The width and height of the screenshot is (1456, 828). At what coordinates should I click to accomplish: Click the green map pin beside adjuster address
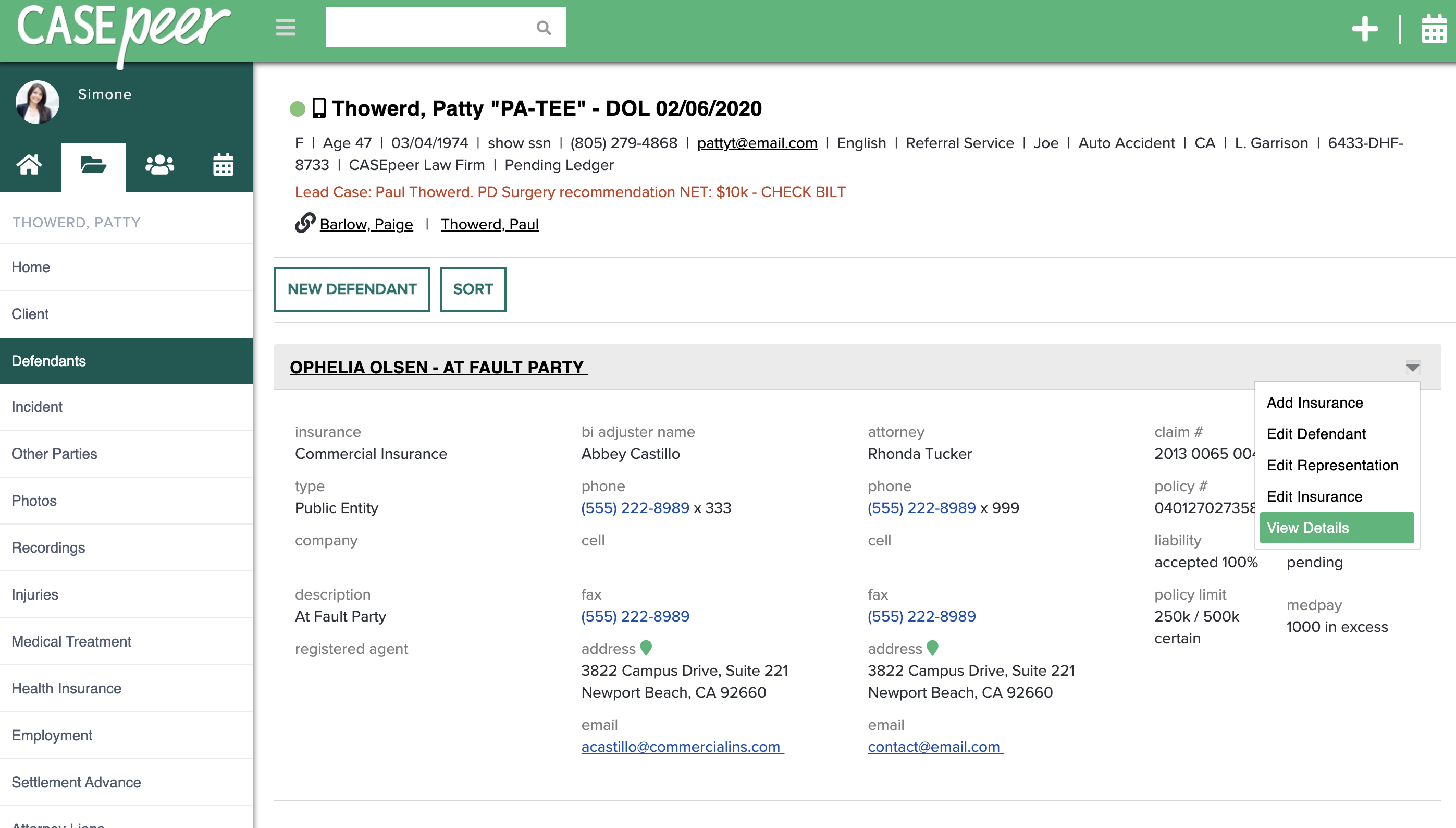point(647,648)
